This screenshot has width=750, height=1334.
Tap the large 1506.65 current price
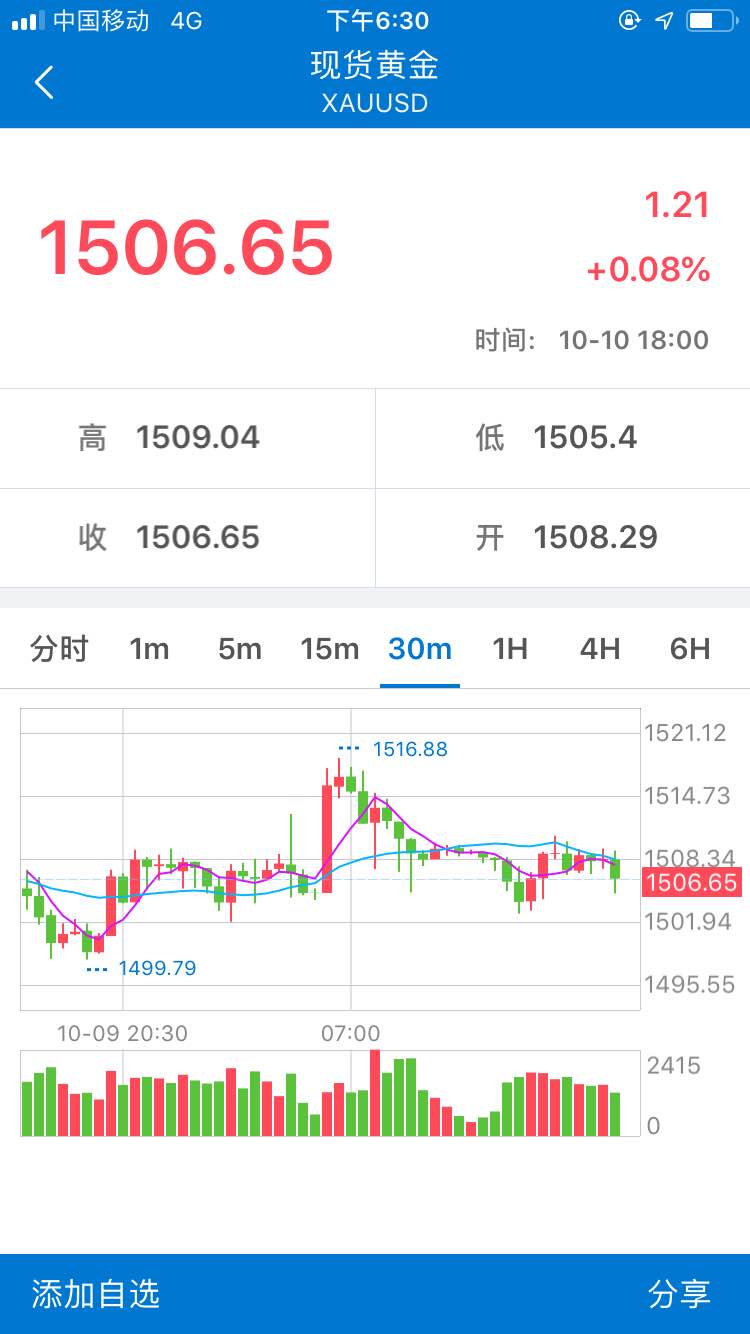click(x=186, y=247)
